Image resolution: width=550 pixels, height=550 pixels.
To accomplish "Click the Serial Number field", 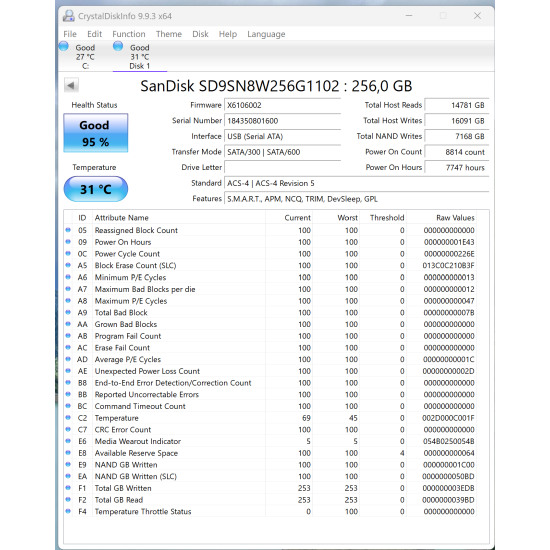I will [282, 121].
